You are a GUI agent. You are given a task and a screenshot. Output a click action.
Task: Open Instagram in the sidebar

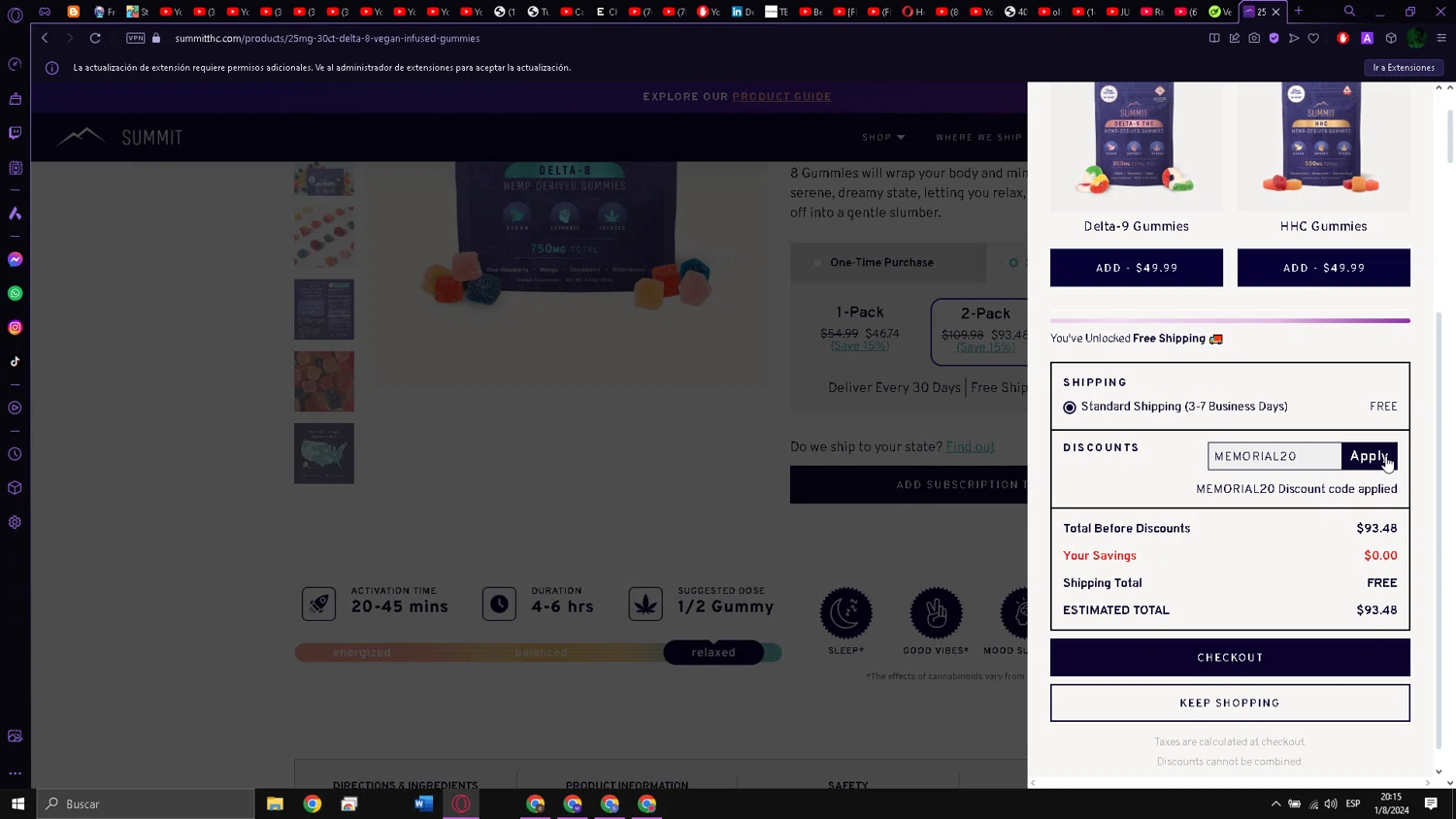click(x=15, y=328)
